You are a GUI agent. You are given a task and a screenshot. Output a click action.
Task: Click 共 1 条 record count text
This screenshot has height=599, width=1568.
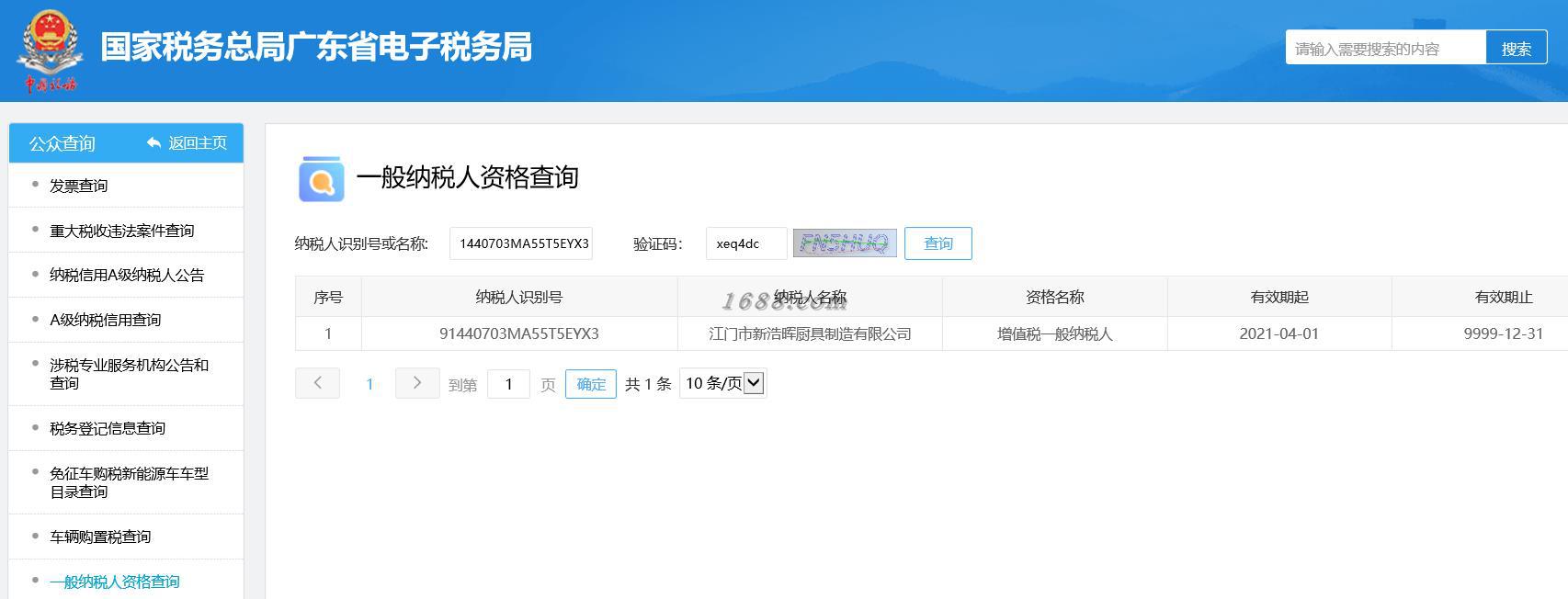[648, 384]
